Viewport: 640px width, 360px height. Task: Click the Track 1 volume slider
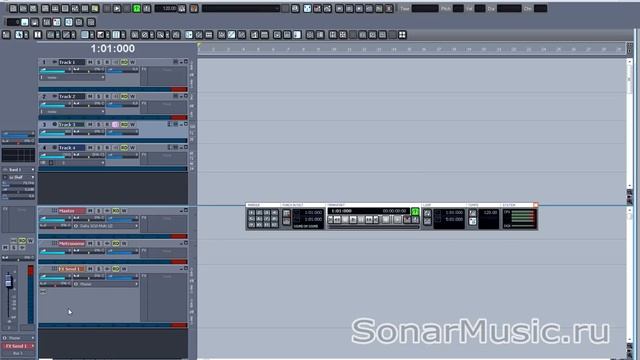[56, 70]
